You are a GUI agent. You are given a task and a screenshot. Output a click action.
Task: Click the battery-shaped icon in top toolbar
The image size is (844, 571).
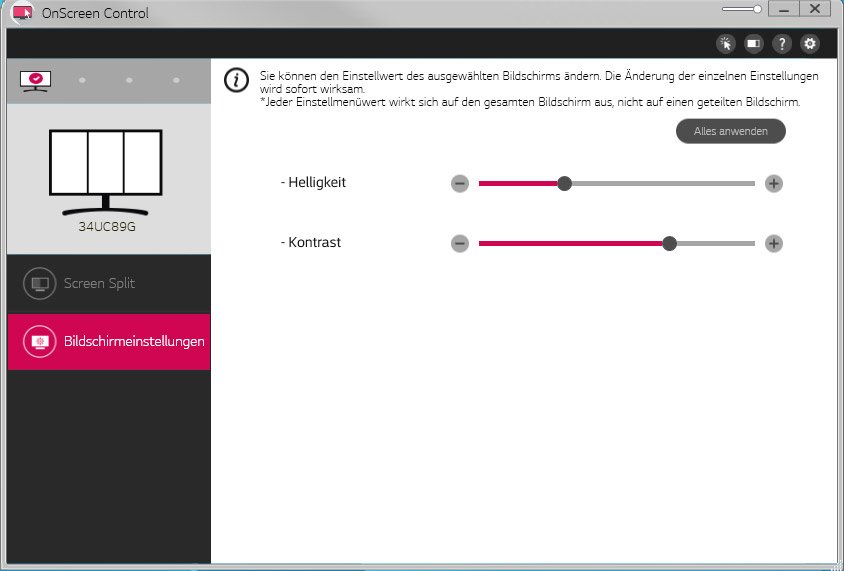tap(754, 43)
